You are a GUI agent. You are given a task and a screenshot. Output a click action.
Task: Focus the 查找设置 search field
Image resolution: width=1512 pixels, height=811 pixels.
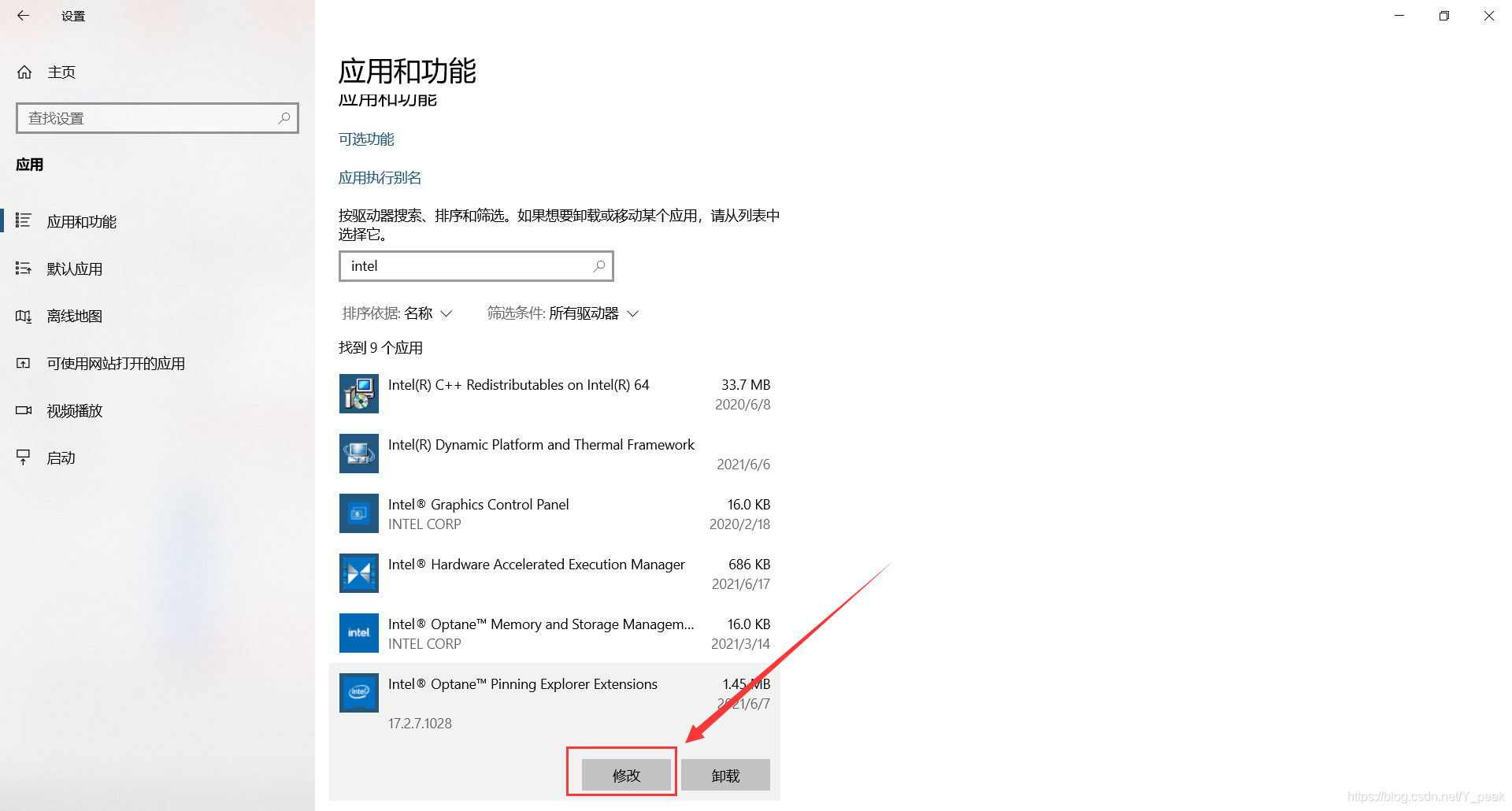point(157,118)
